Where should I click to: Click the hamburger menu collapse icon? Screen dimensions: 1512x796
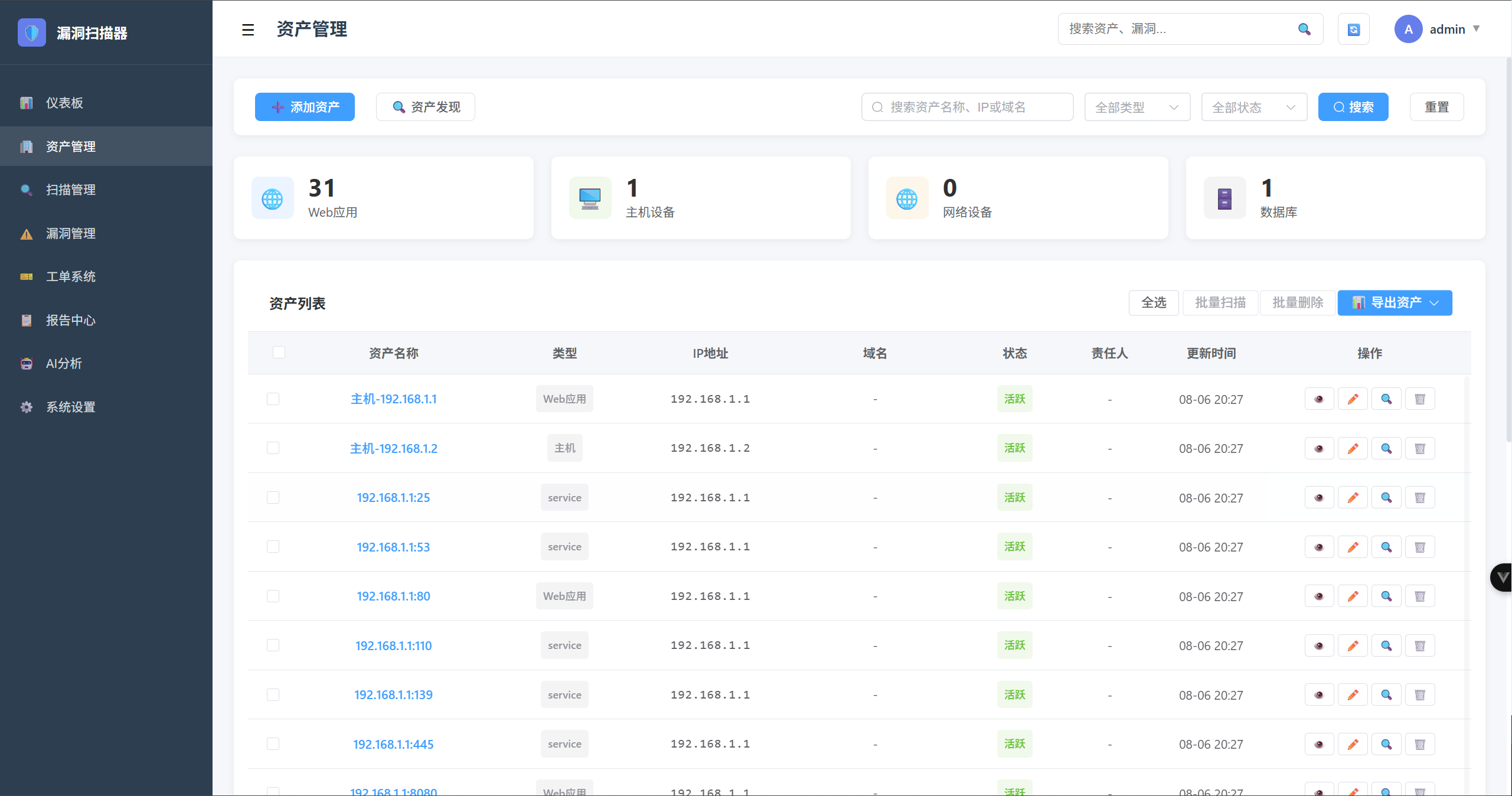(248, 30)
